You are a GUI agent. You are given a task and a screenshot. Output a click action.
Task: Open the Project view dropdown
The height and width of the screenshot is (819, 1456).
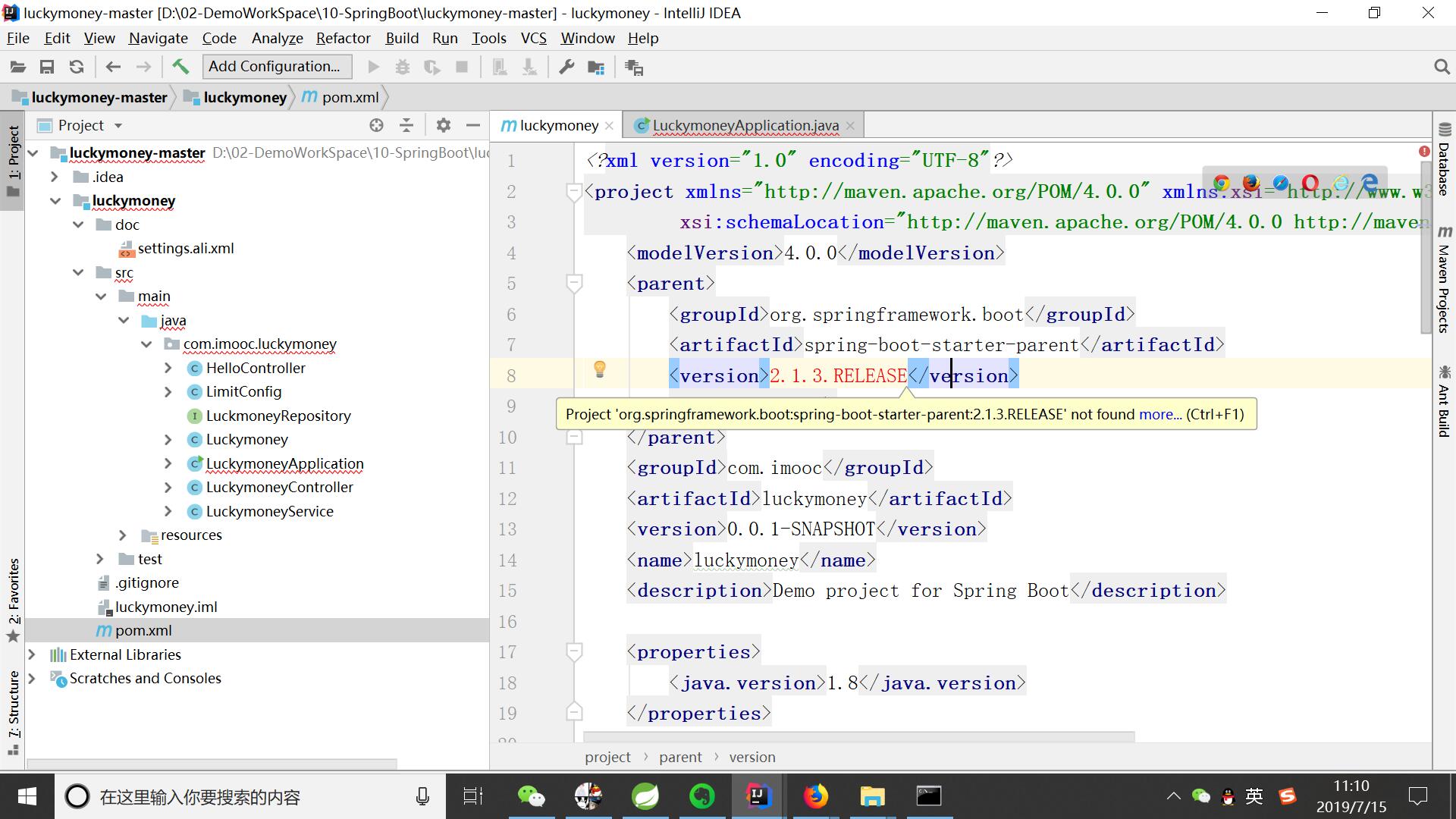118,125
